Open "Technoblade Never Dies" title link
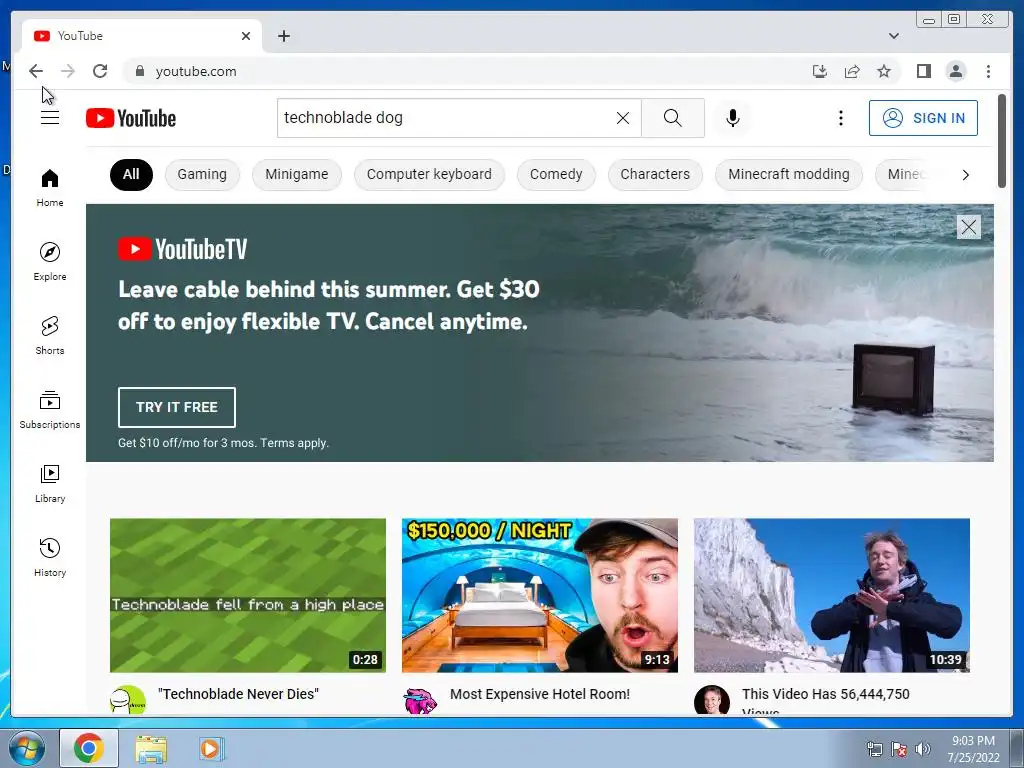 tap(238, 694)
